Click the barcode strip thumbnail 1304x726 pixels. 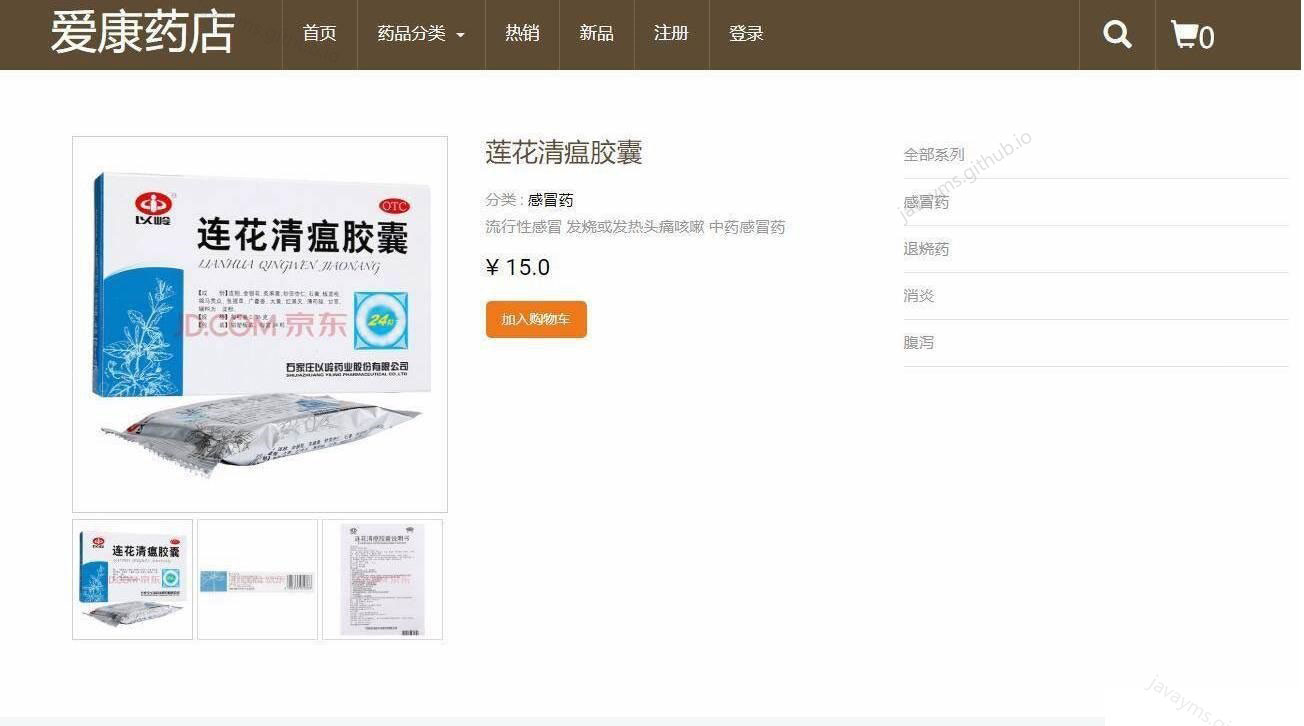pos(257,579)
